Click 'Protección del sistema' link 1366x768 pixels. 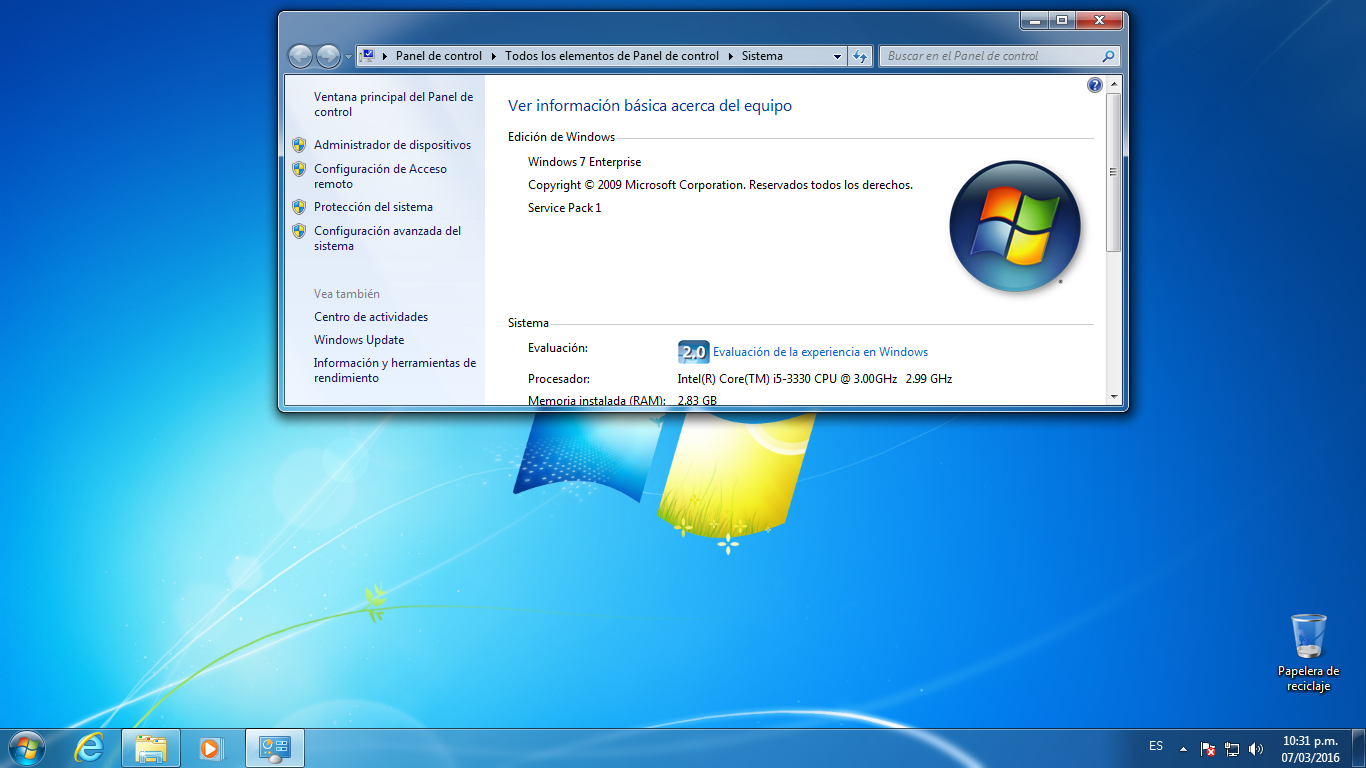(373, 207)
